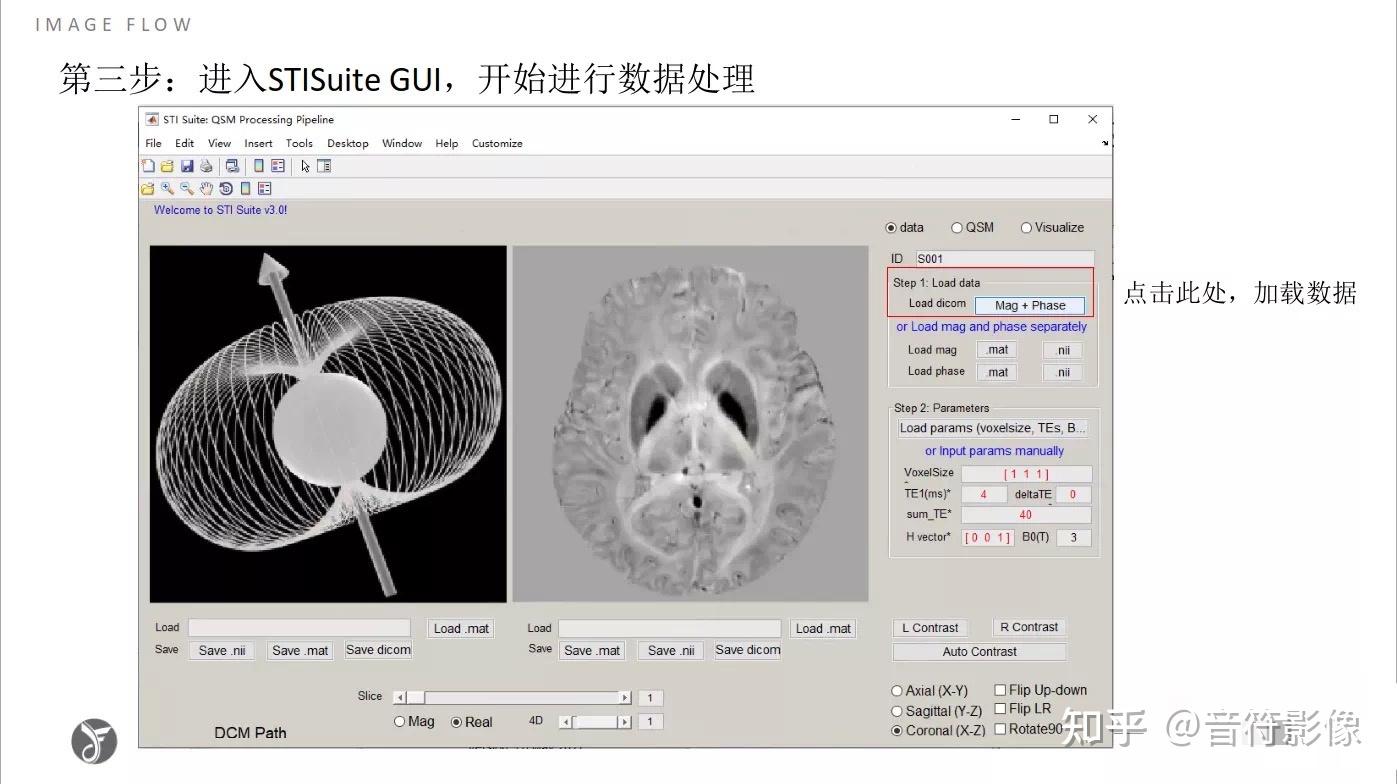Open the Customize menu
The image size is (1397, 784).
pyautogui.click(x=497, y=143)
